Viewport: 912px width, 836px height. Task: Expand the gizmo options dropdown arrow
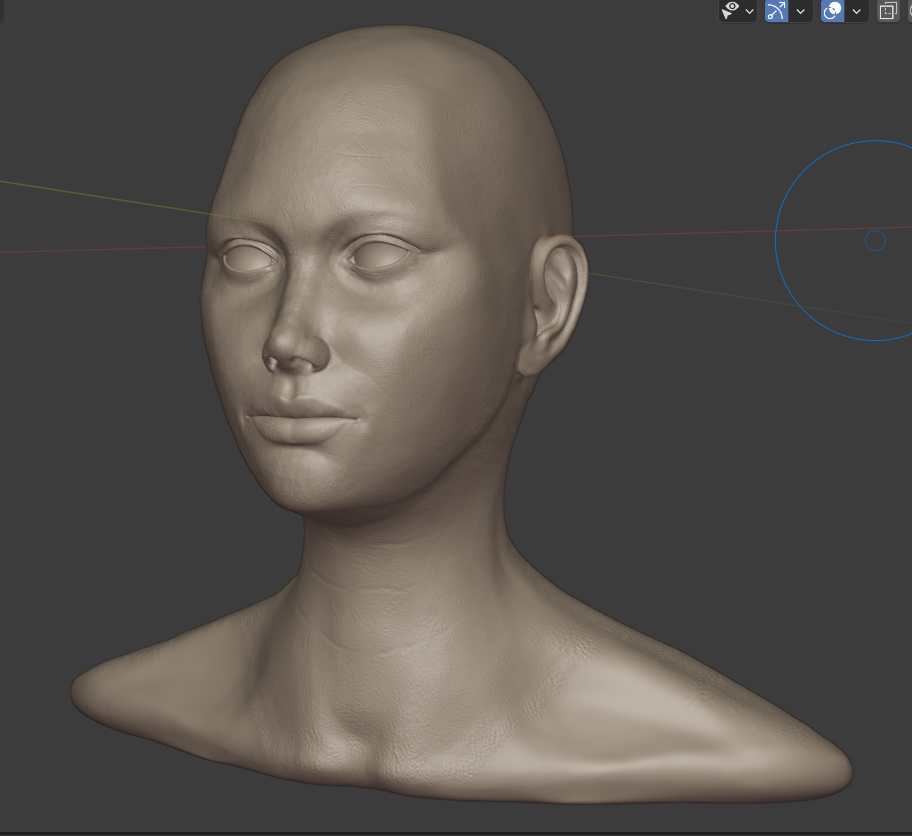point(801,10)
